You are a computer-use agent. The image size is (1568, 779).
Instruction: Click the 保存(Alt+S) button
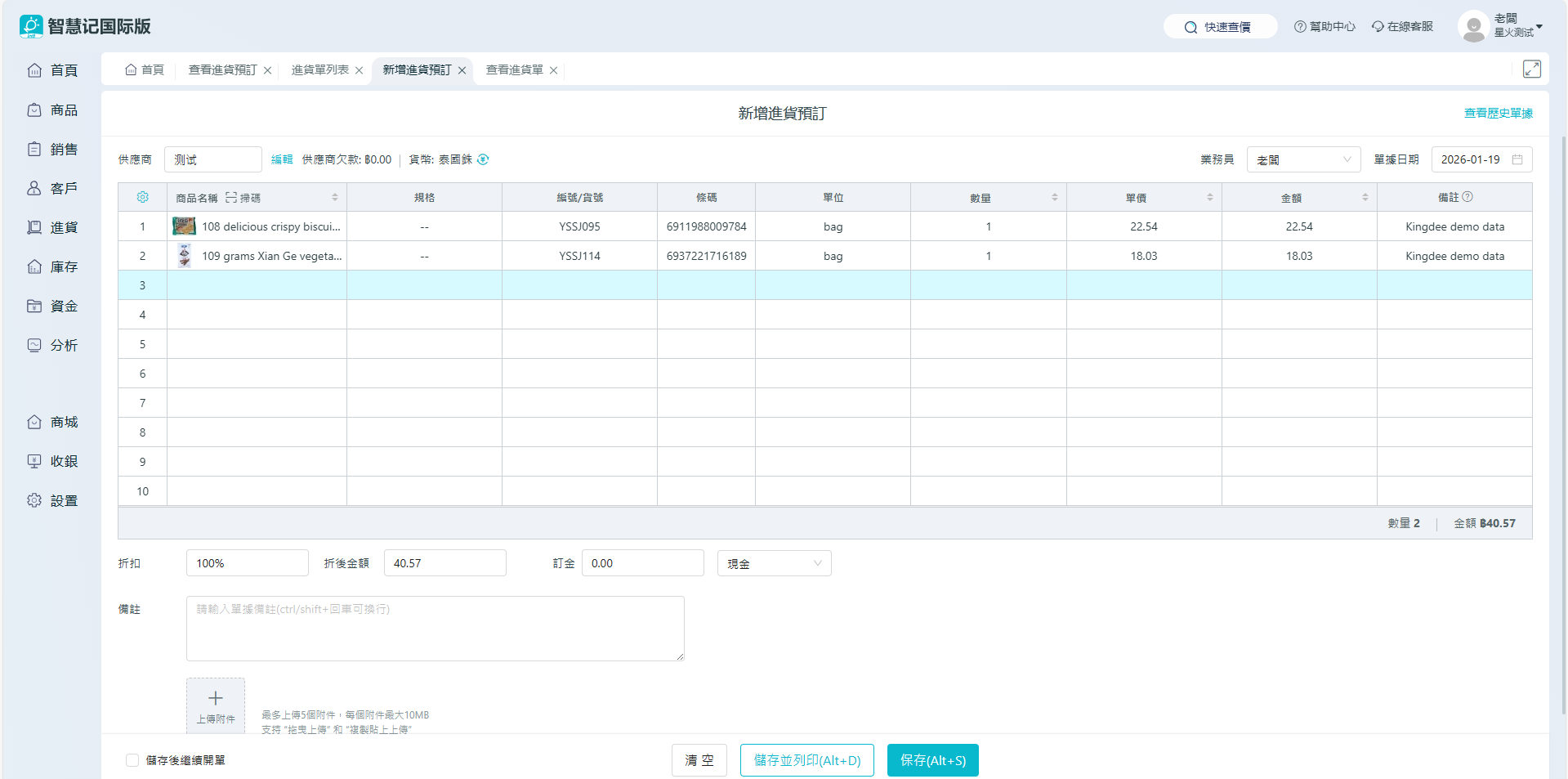pos(932,760)
